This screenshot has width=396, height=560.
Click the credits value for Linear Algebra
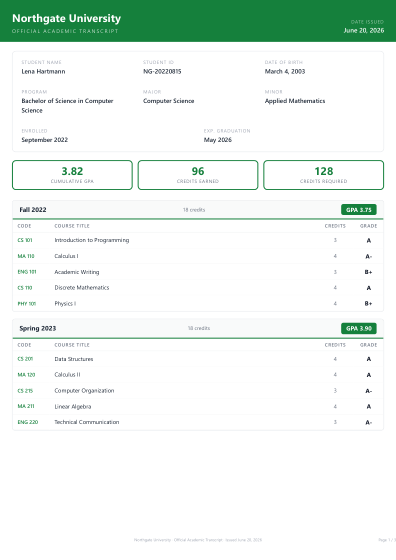pos(335,406)
